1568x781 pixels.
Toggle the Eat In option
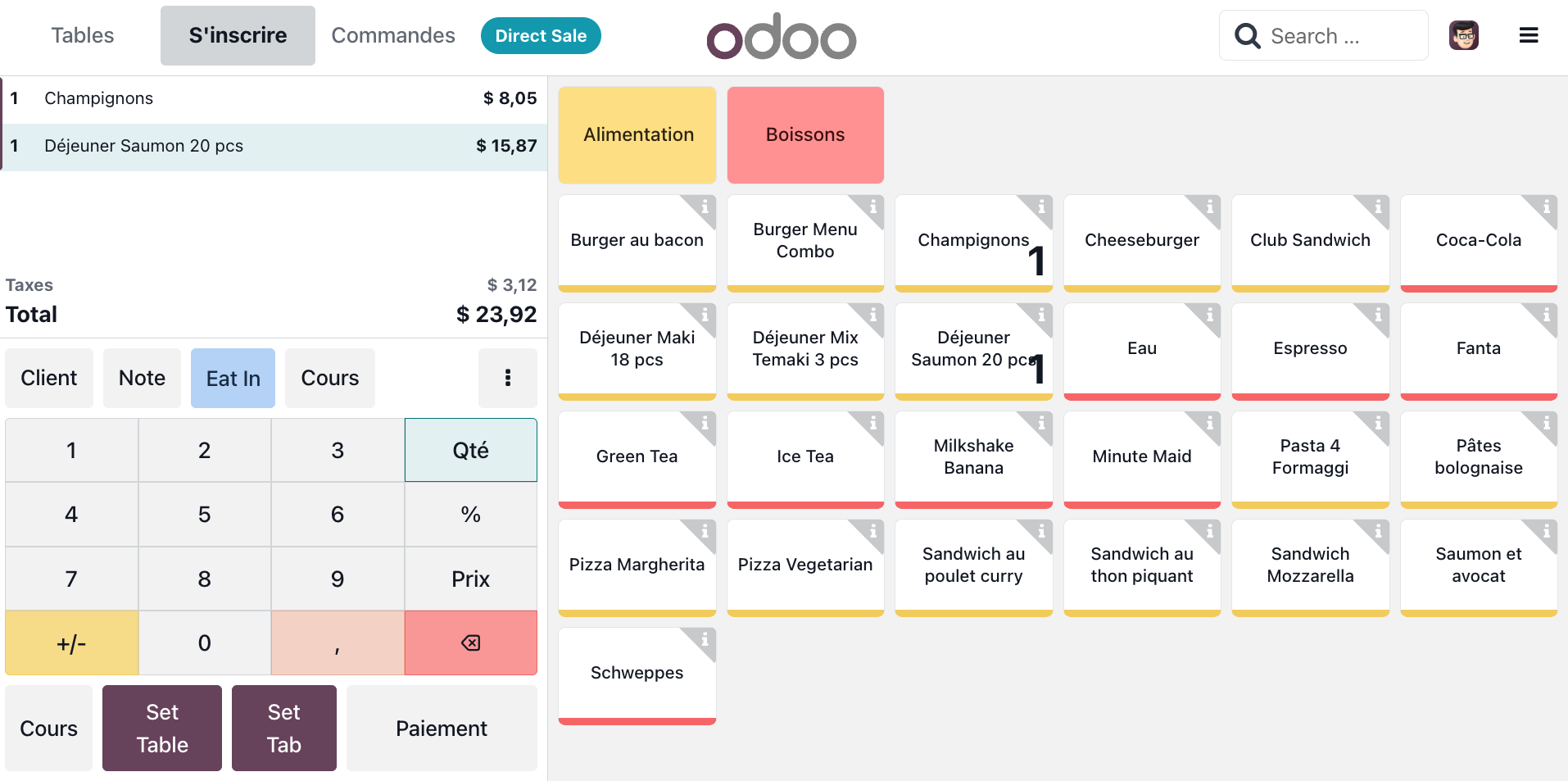pyautogui.click(x=233, y=379)
